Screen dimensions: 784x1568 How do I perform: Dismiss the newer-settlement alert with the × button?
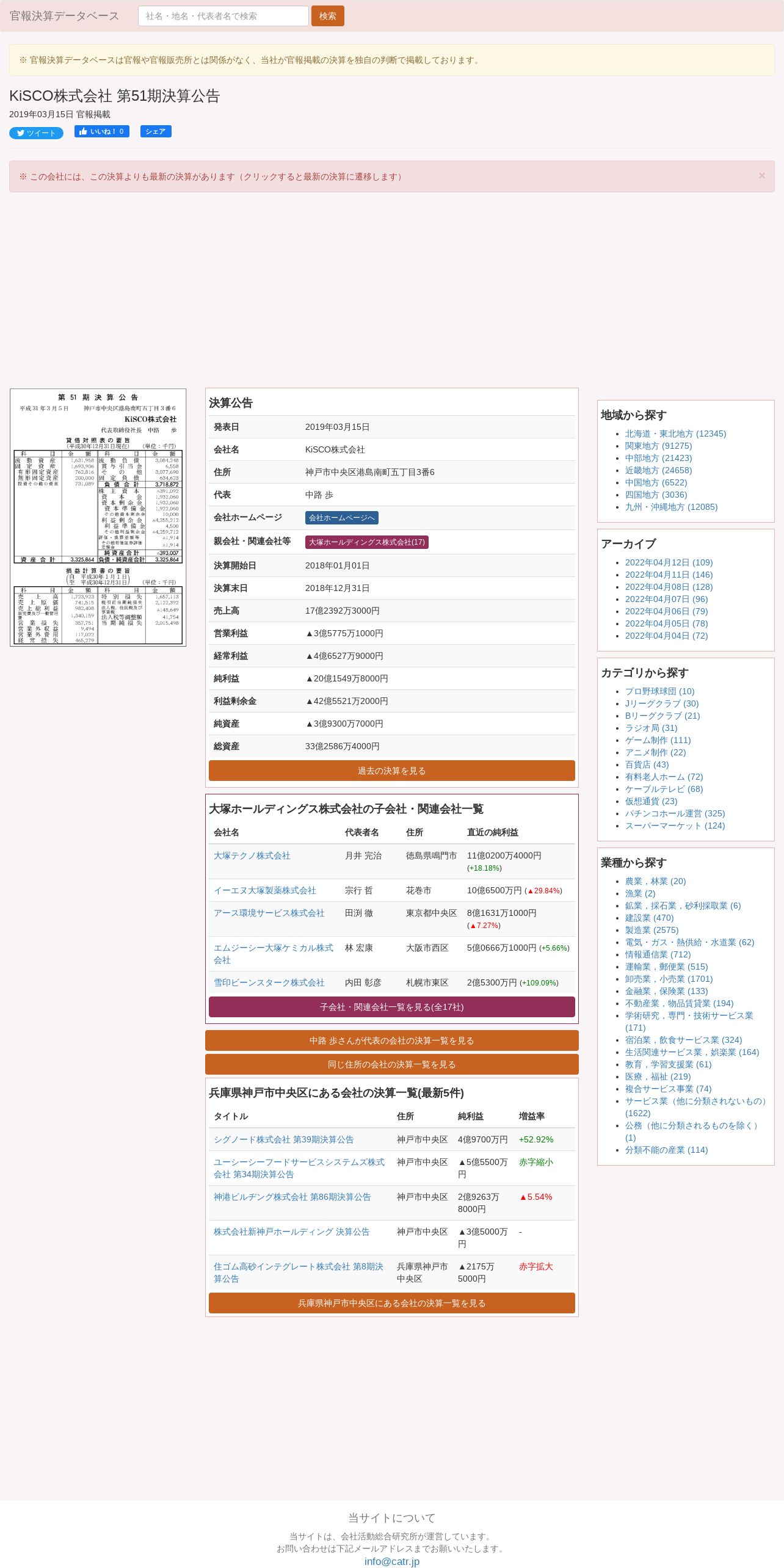tap(761, 176)
